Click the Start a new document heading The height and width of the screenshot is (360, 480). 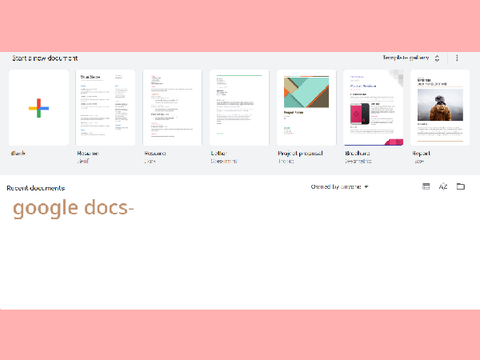45,58
